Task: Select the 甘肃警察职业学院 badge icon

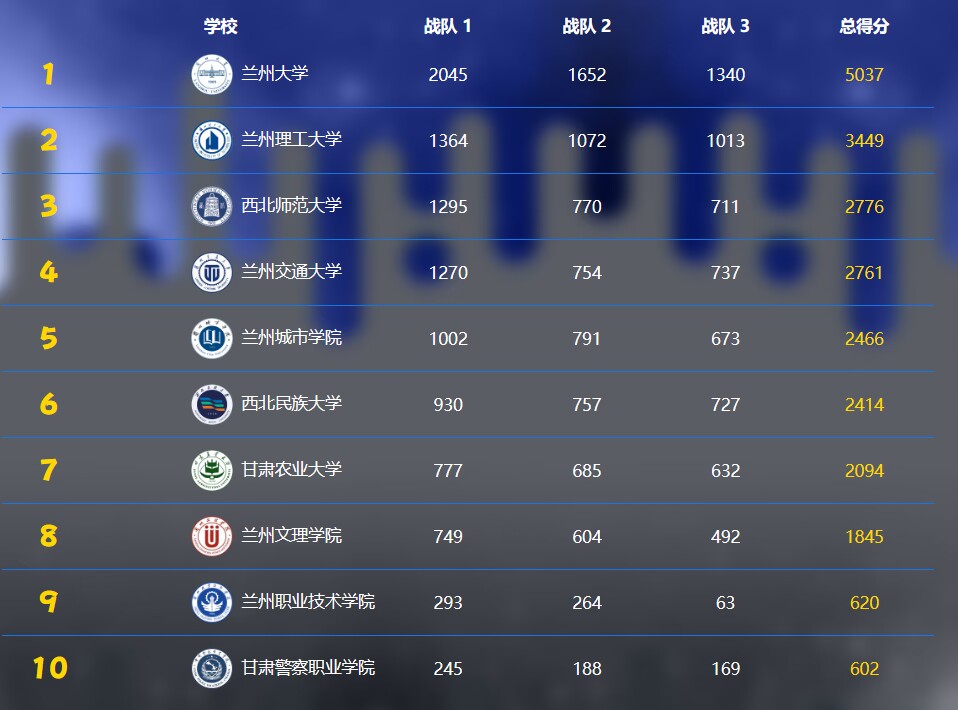Action: click(212, 668)
